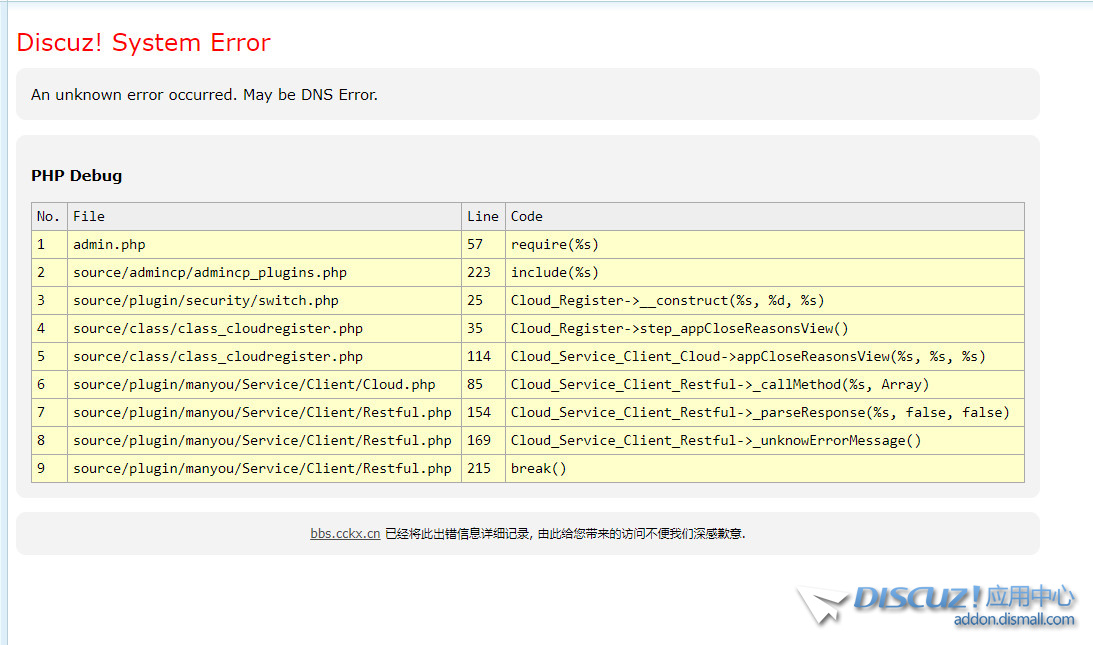Image resolution: width=1093 pixels, height=645 pixels.
Task: Click the paper plane icon beside the Discuz logo
Action: click(x=823, y=606)
